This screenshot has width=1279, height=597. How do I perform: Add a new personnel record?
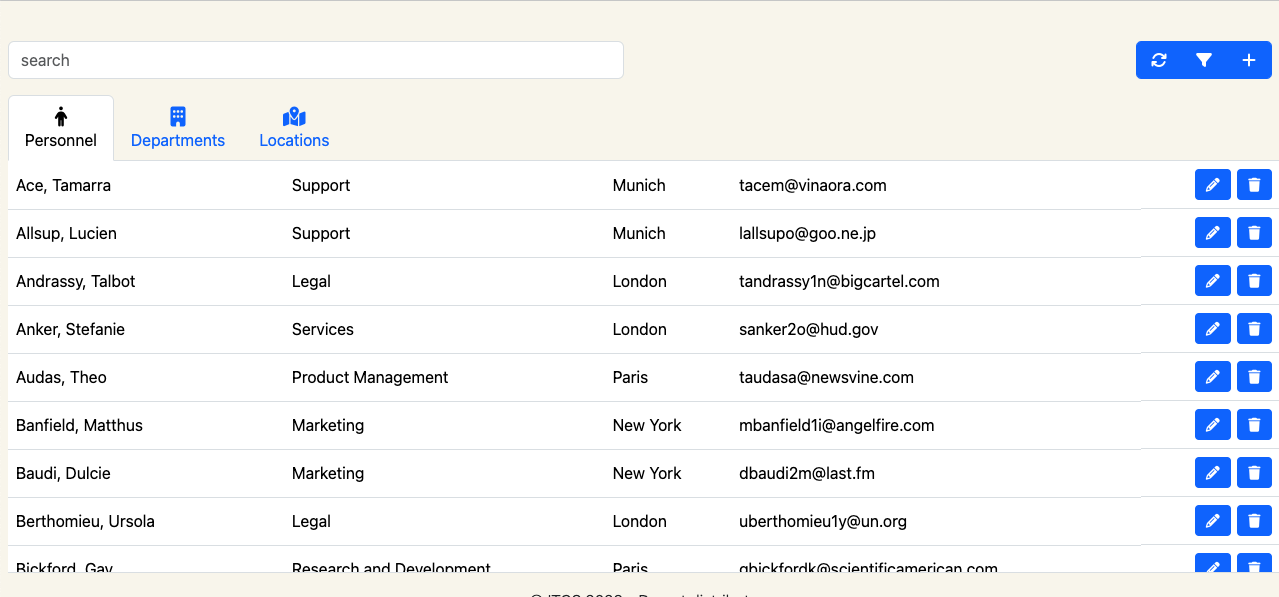(1248, 60)
